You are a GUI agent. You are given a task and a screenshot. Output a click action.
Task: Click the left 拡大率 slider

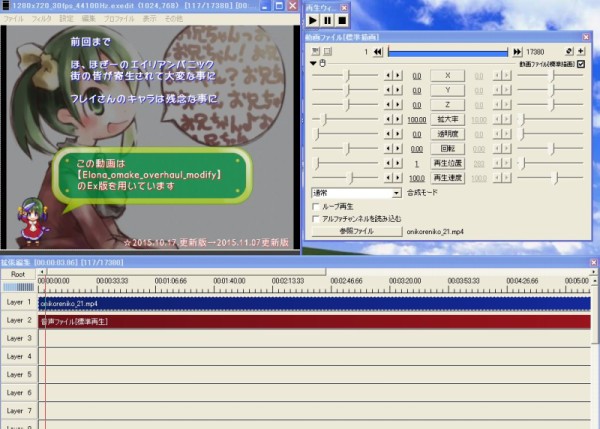345,119
